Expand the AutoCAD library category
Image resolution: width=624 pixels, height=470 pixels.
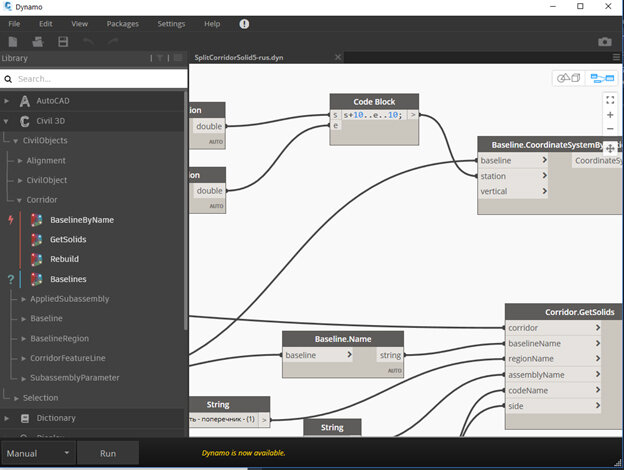(6, 101)
